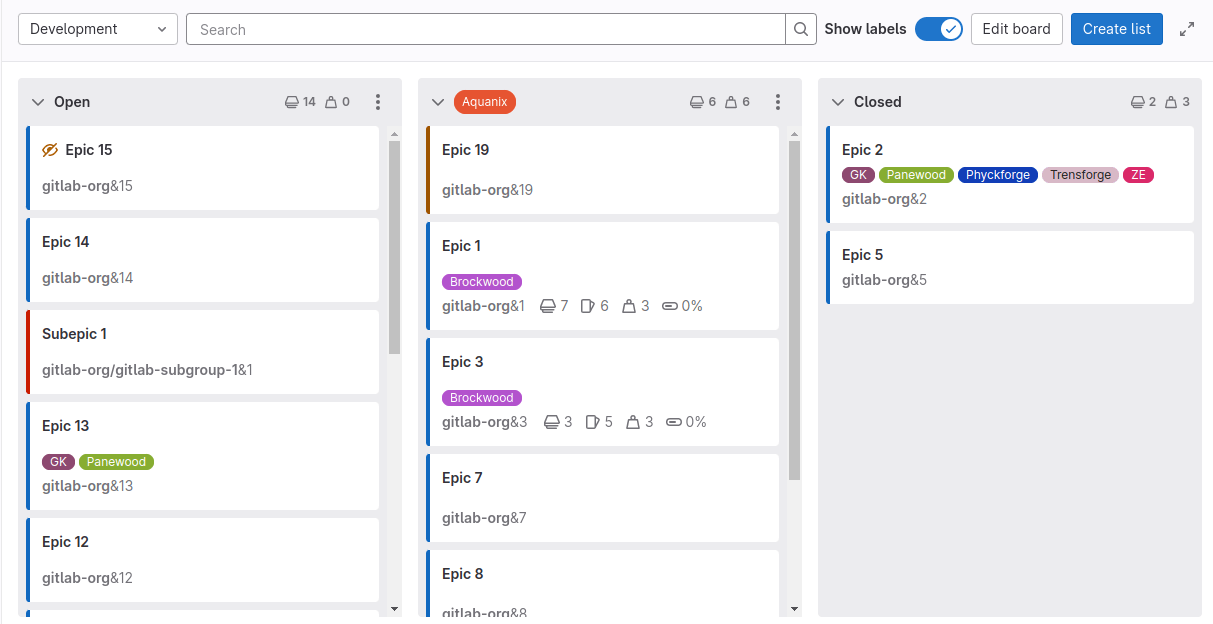
Task: Open the three-dot menu of the Open list
Action: point(378,101)
